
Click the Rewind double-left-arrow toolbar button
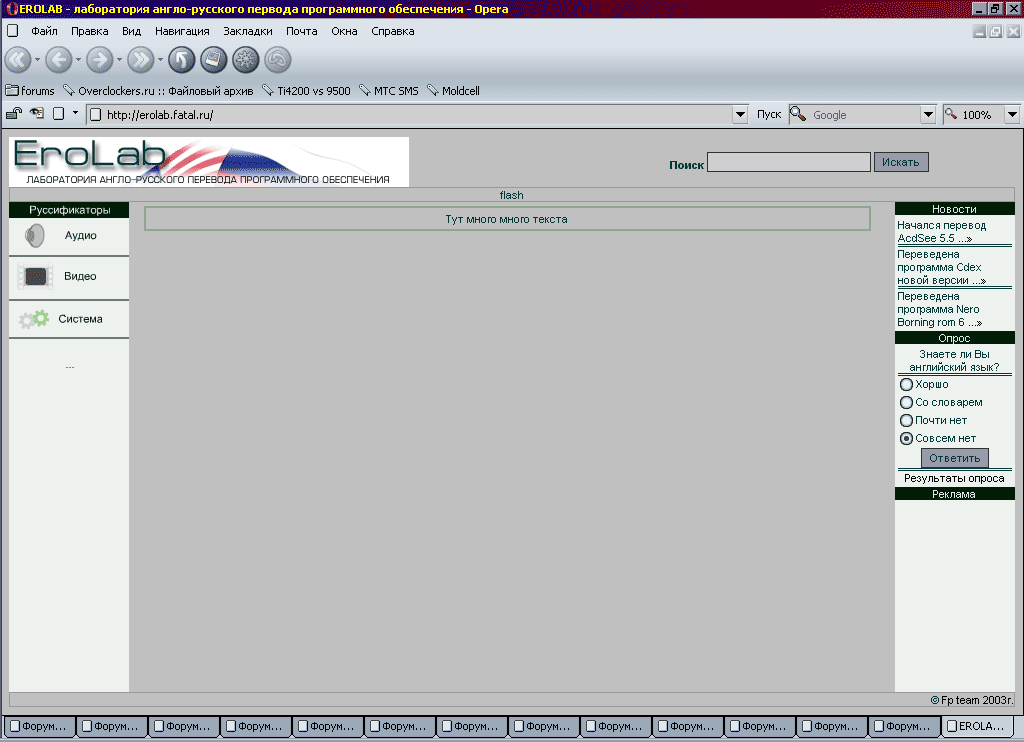(18, 60)
